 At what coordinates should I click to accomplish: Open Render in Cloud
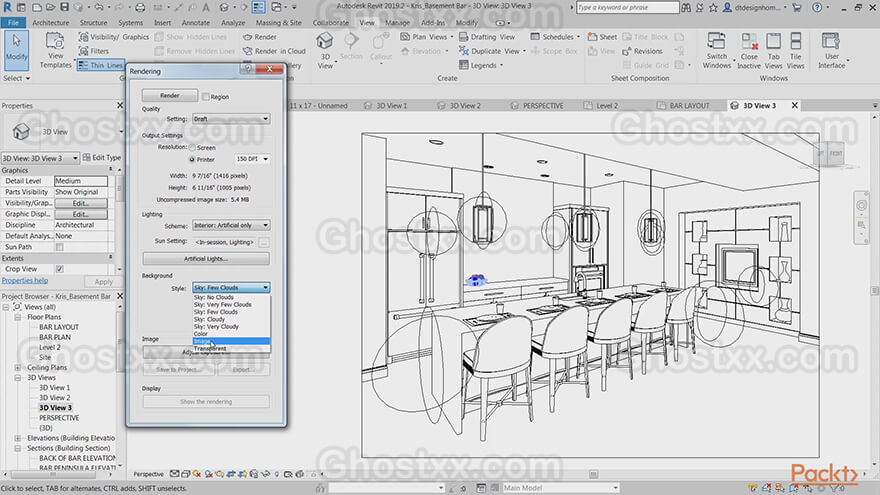point(274,51)
